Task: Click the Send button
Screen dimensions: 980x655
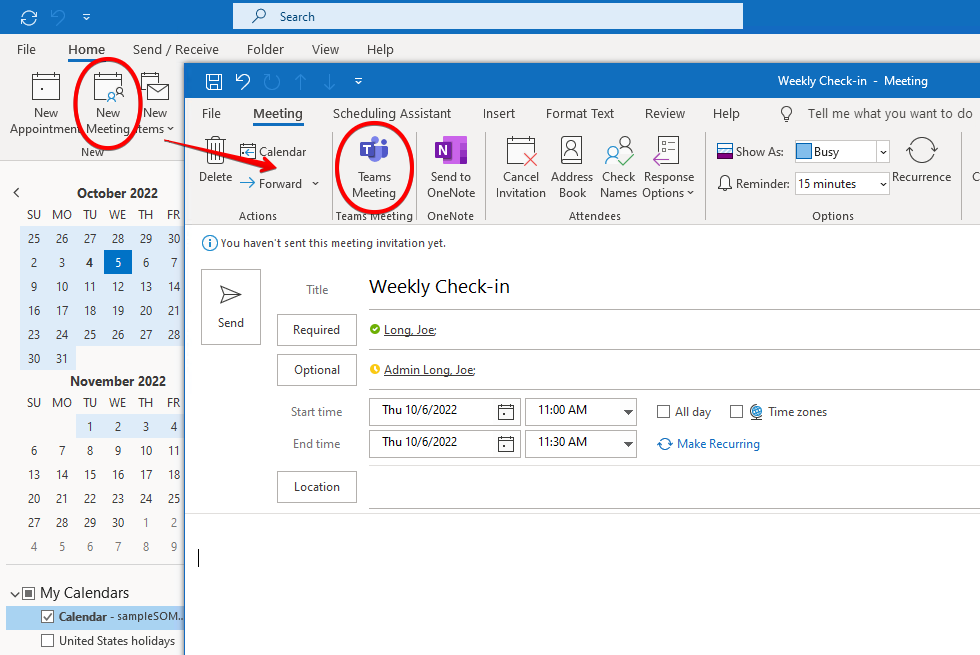Action: click(x=231, y=306)
